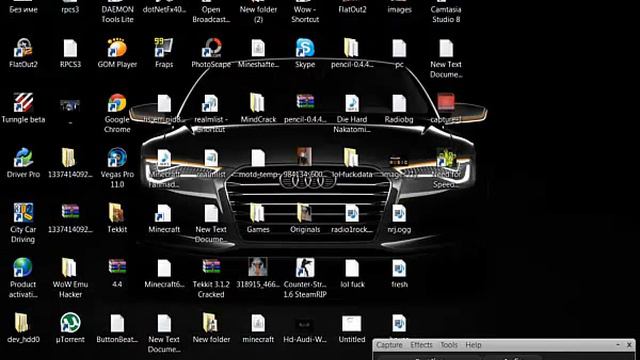This screenshot has height=360, width=640.
Task: Select the pc file icon
Action: pos(399,48)
